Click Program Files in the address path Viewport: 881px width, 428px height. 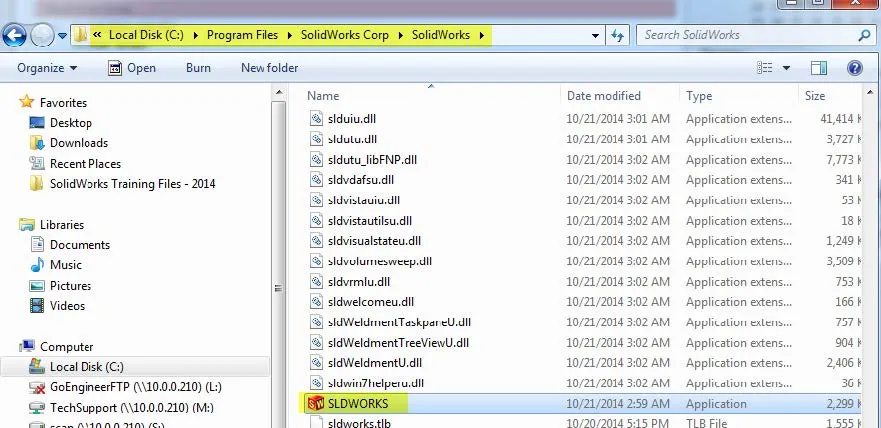click(242, 35)
